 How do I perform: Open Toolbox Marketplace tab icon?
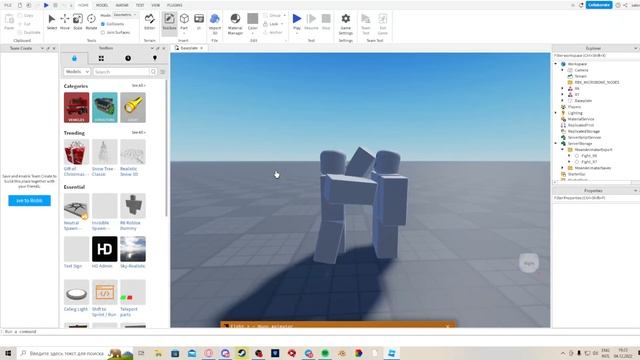pos(74,58)
